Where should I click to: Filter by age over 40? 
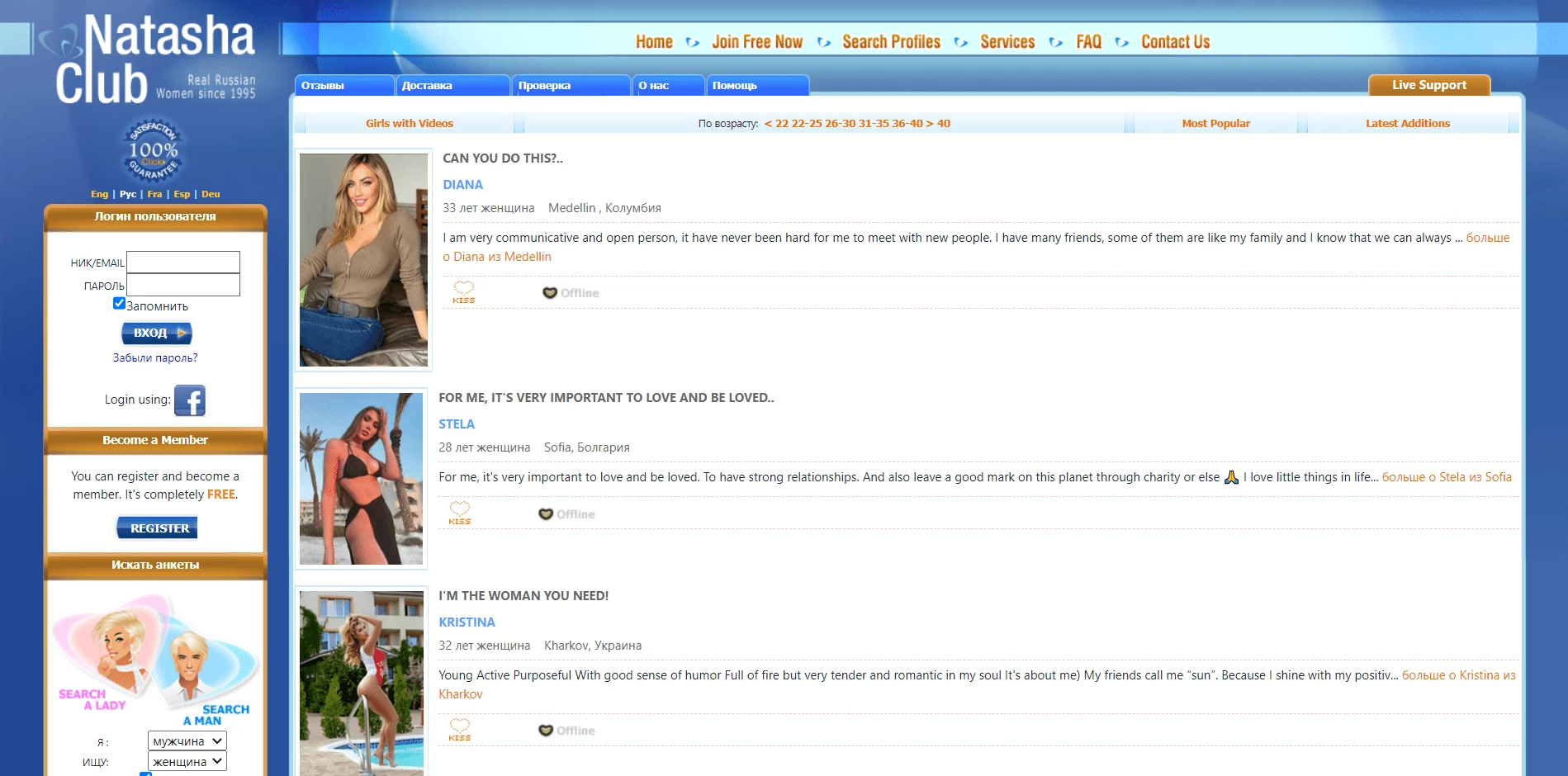pos(939,124)
